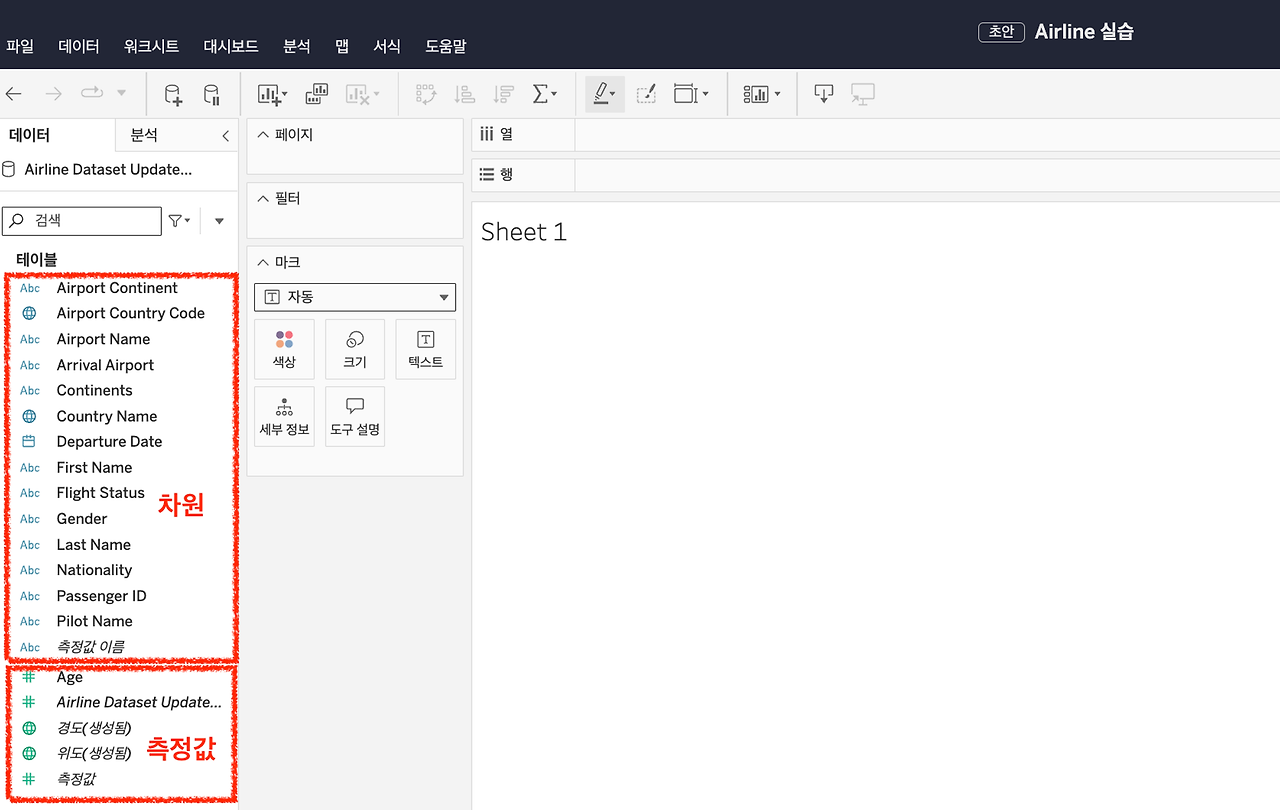Collapse the 페이지 card
Viewport: 1280px width, 810px height.
point(263,134)
